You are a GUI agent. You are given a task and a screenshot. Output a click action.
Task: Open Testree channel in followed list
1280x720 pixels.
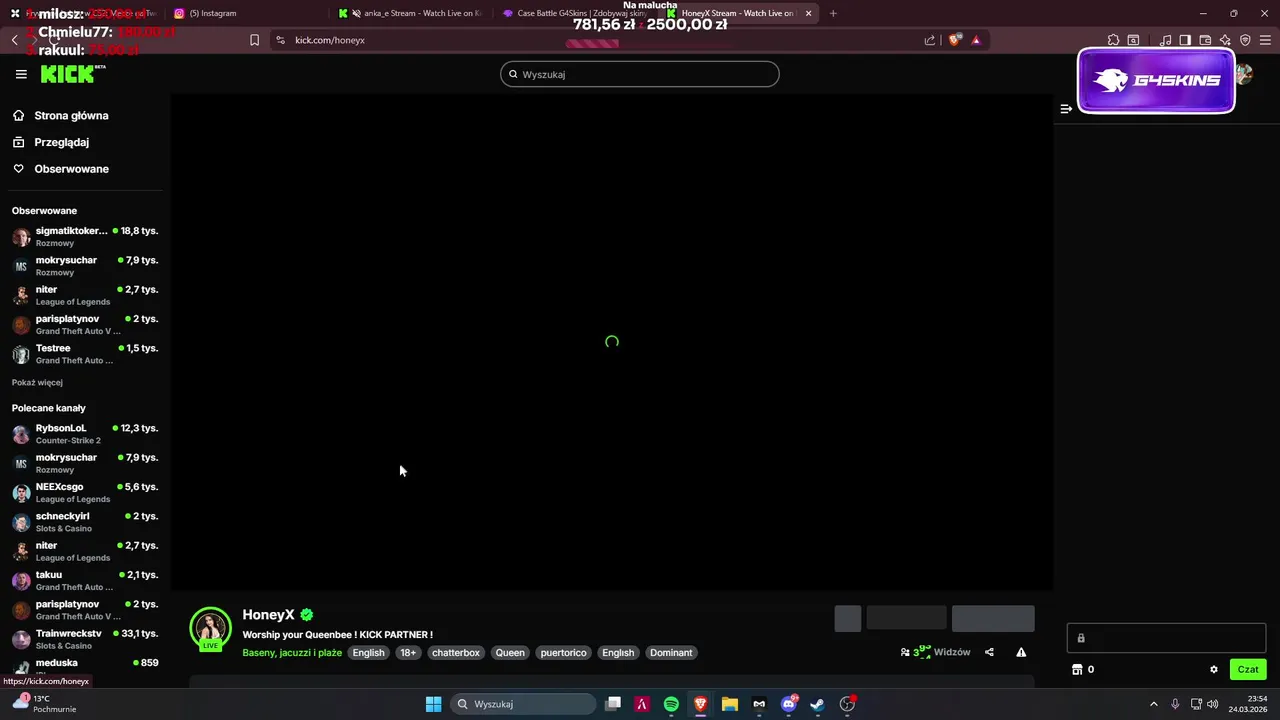[85, 354]
